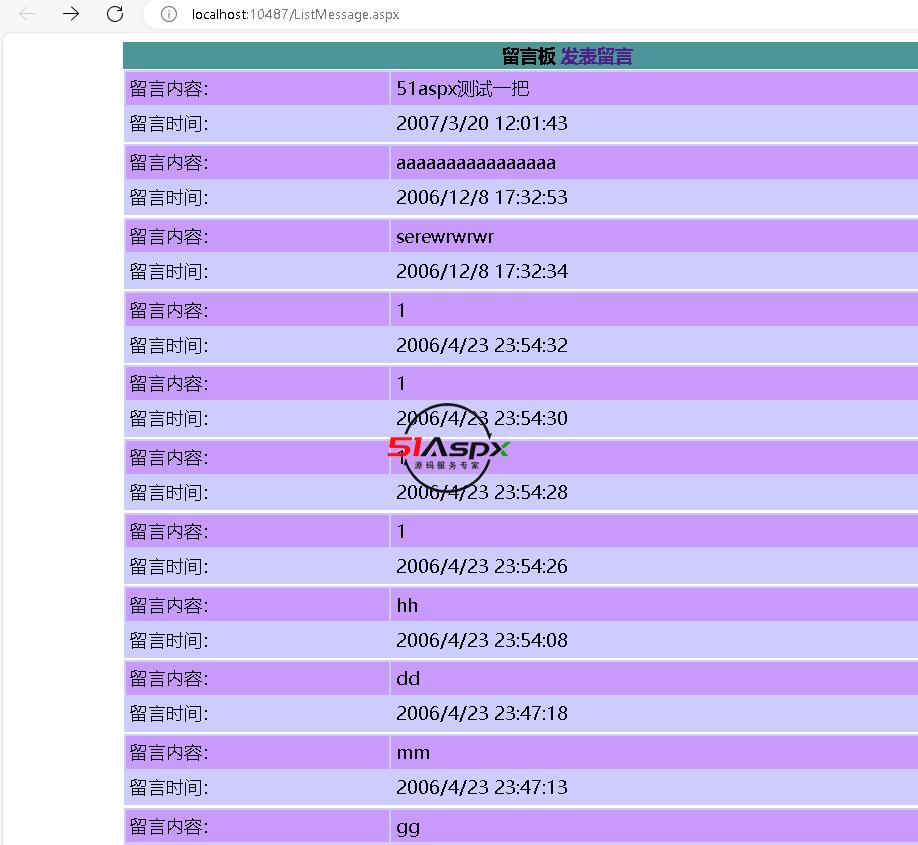Click the 留言时间 label beside 2006/4/23 23:54:08

169,640
